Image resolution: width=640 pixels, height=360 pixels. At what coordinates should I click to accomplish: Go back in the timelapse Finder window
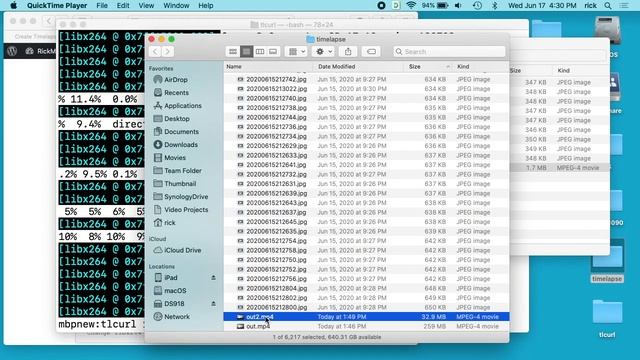click(x=155, y=51)
